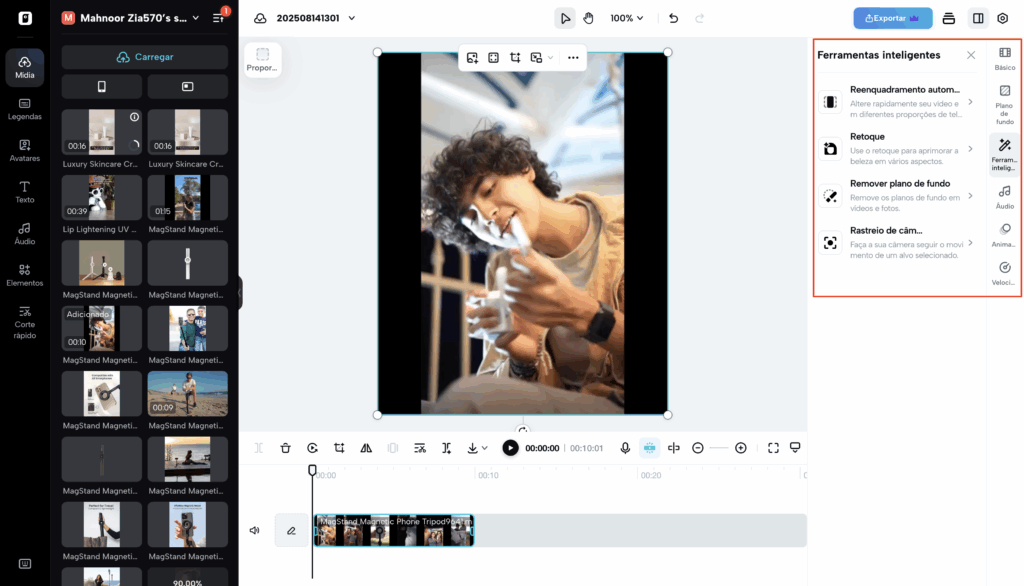The image size is (1024, 586).
Task: Click the microphone voice-over record icon
Action: point(625,448)
